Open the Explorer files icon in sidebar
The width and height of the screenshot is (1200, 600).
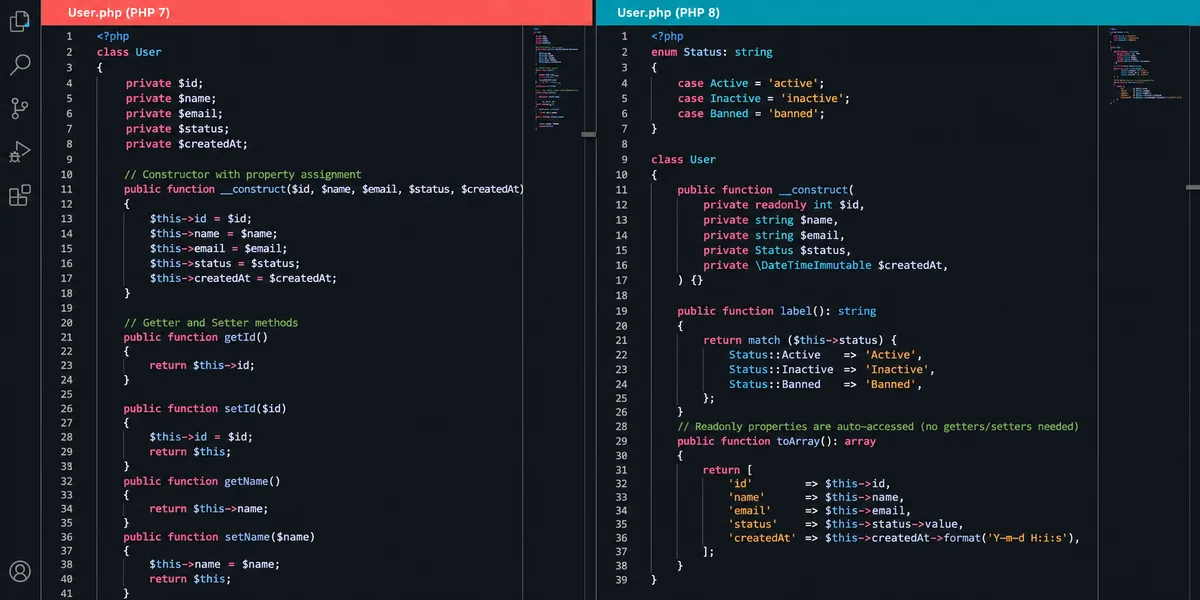19,21
